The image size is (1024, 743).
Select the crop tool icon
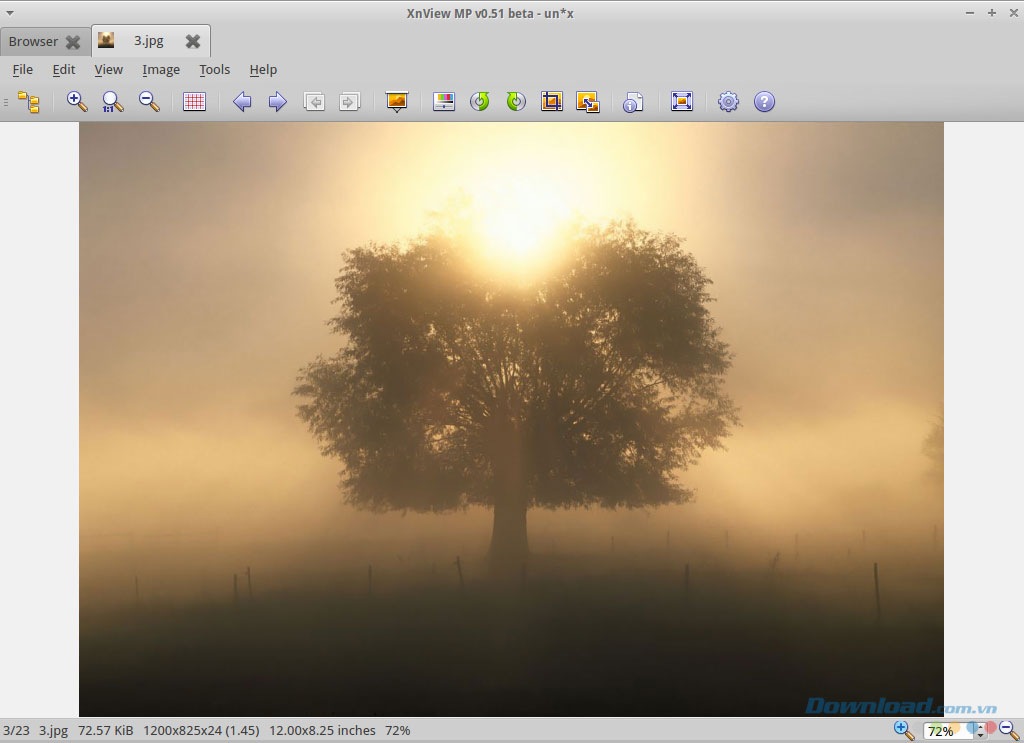(x=551, y=101)
